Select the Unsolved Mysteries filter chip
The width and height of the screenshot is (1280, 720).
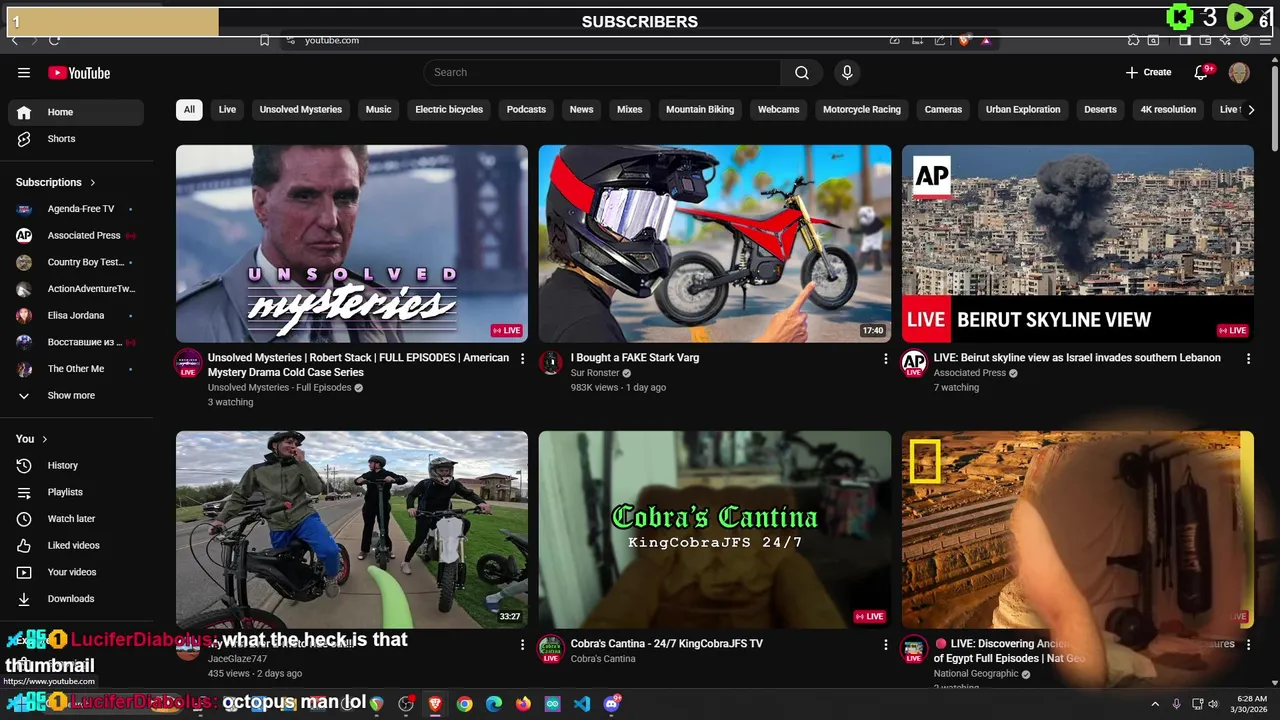300,110
